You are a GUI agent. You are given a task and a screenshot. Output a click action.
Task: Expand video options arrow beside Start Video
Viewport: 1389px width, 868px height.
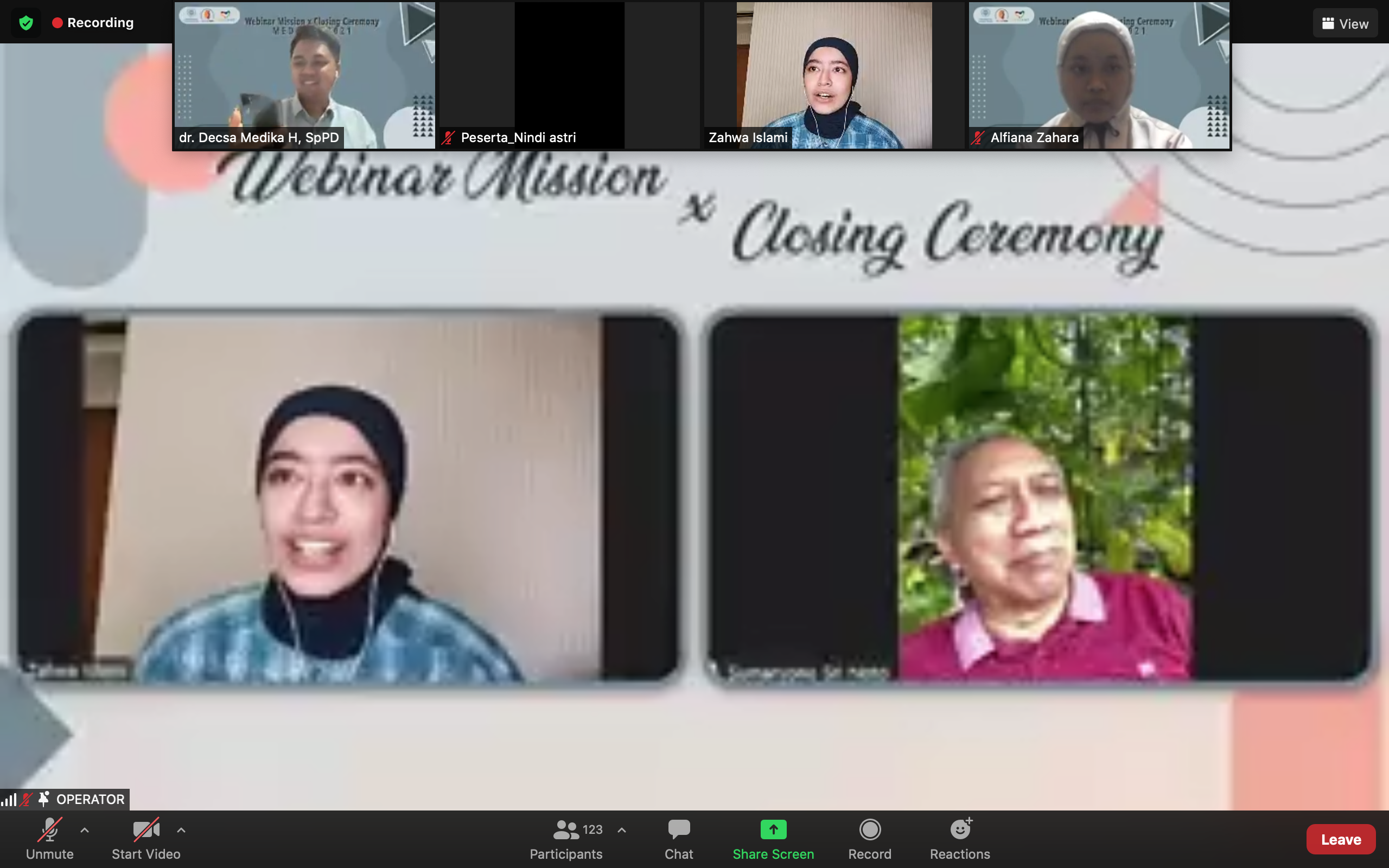[181, 829]
